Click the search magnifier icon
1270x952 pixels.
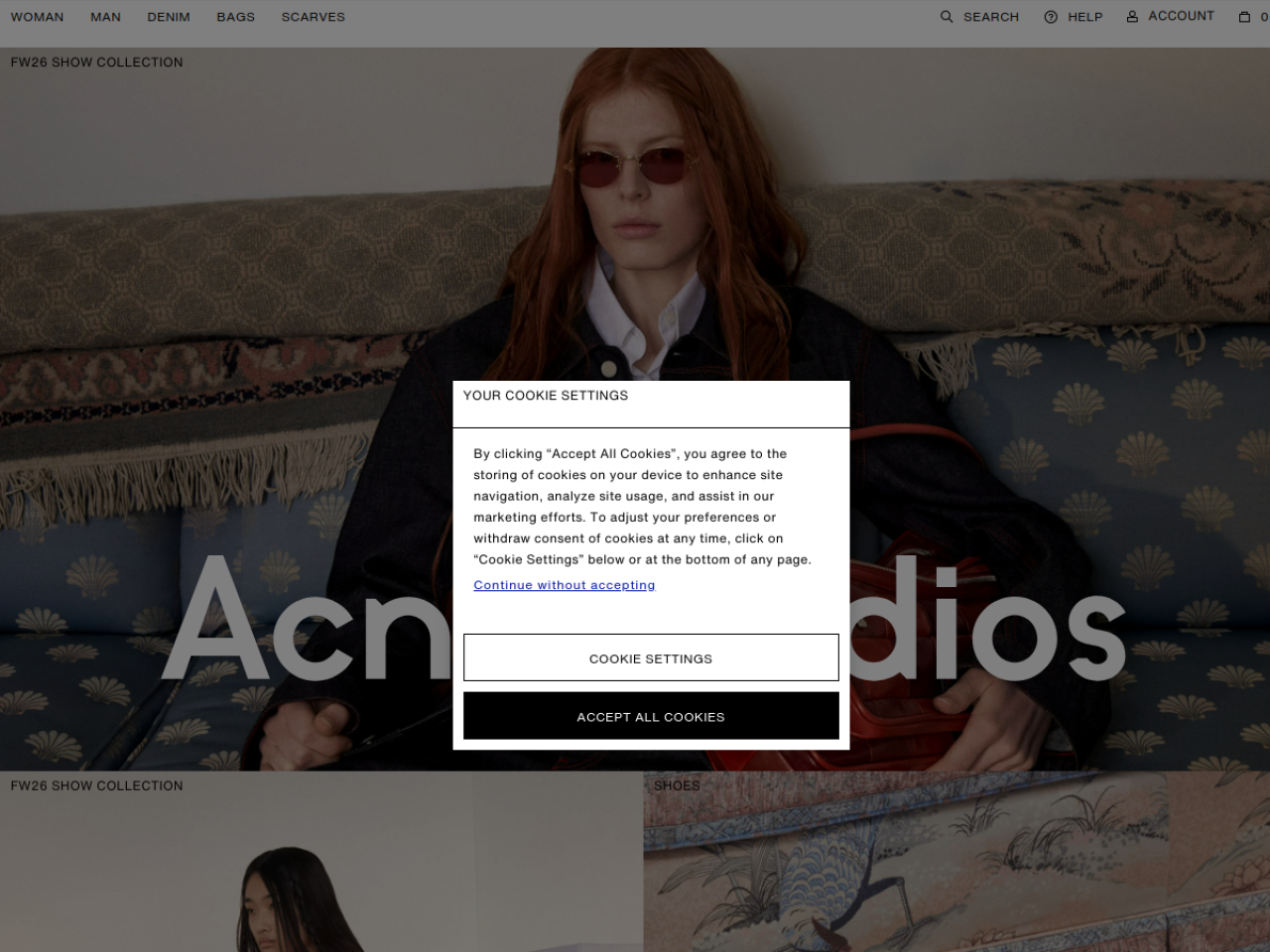pyautogui.click(x=947, y=17)
